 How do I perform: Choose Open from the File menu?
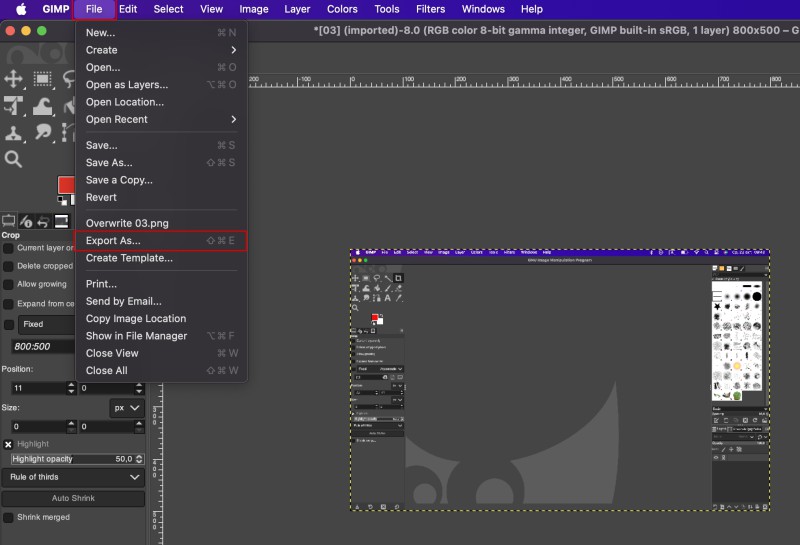tap(161, 67)
